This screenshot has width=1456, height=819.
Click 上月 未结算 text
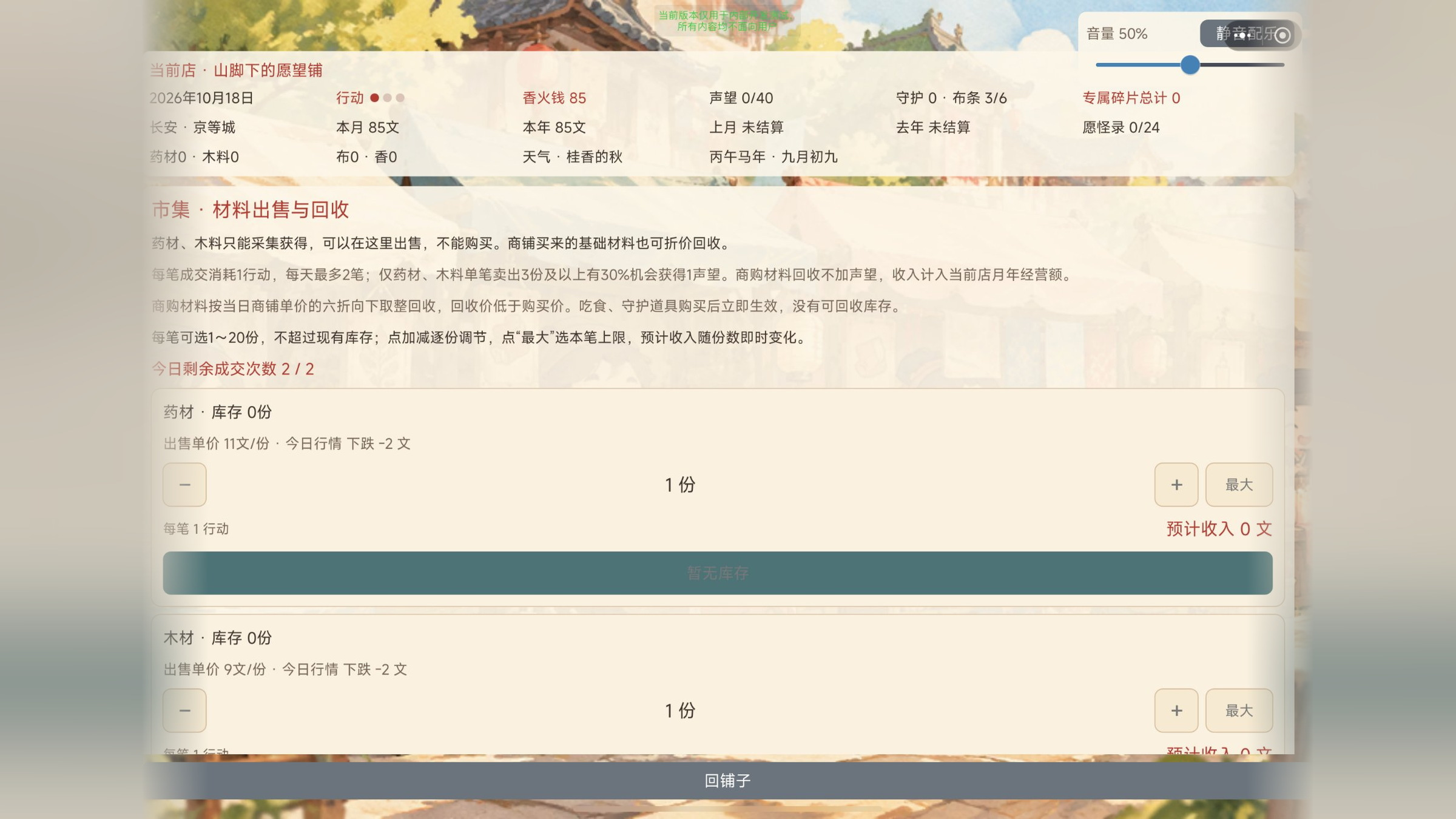(746, 127)
